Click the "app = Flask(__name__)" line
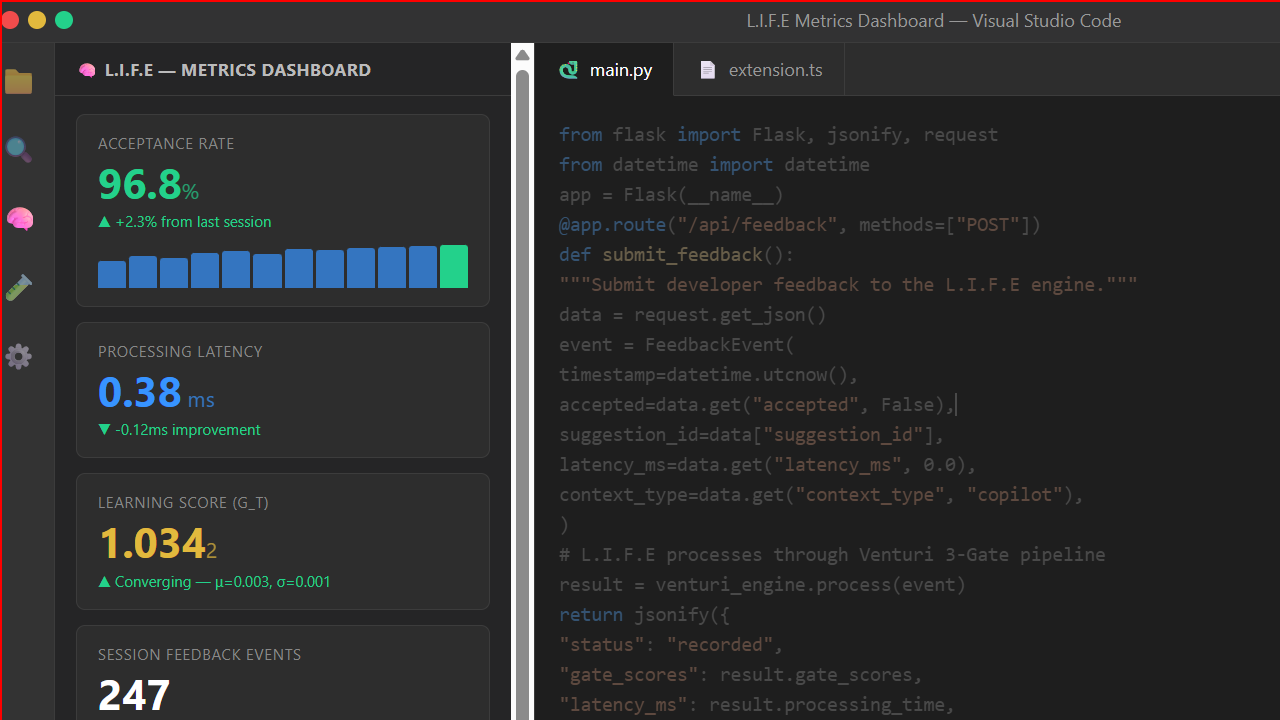 point(671,195)
